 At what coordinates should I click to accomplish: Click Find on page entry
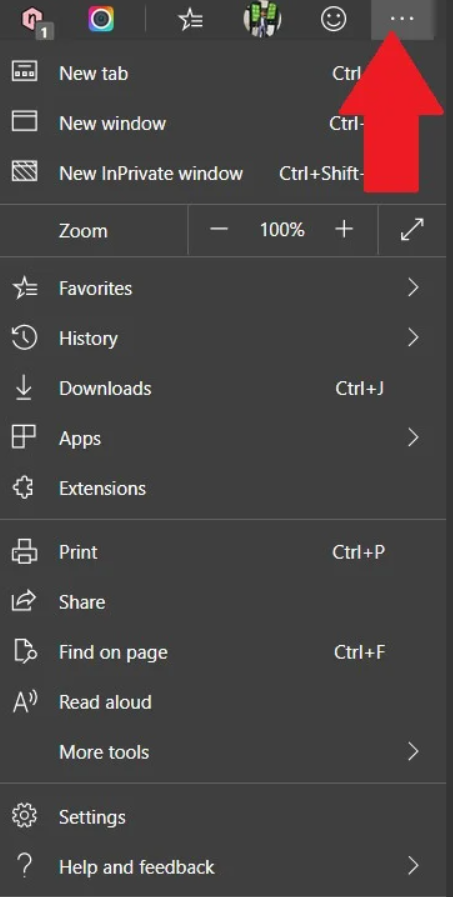click(x=223, y=652)
